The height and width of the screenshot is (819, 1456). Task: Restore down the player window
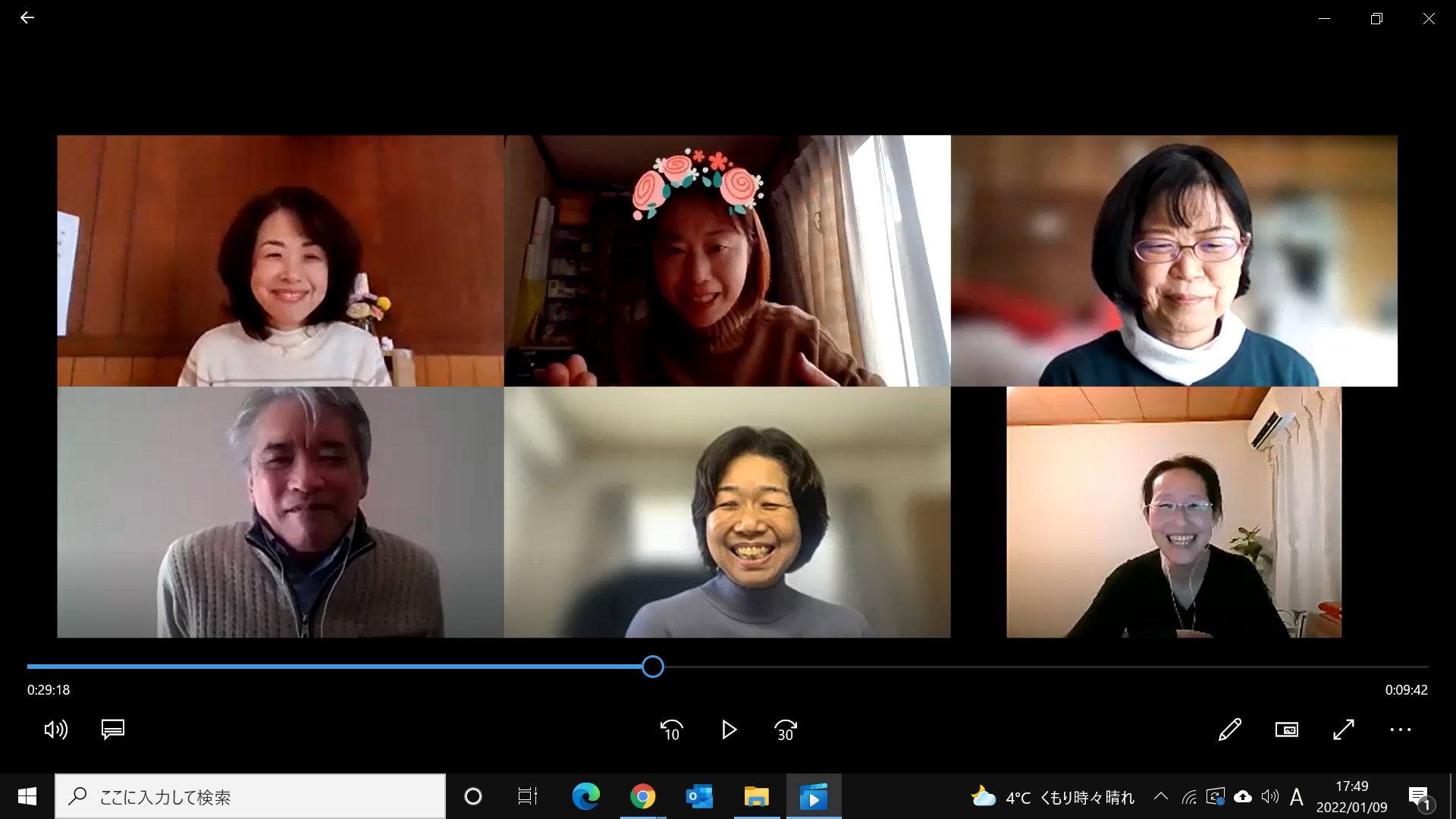pos(1377,18)
